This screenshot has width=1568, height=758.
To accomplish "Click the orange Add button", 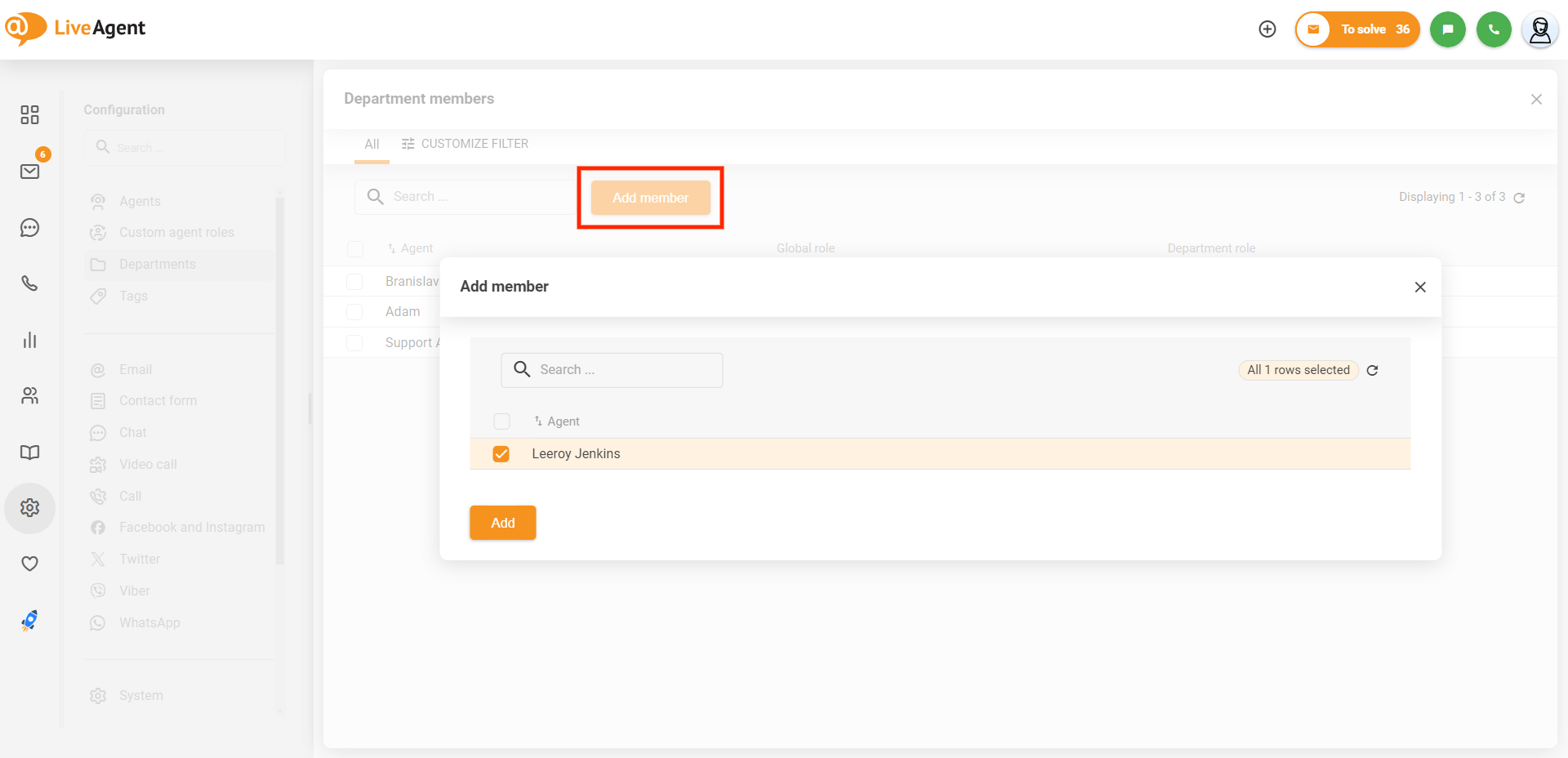I will point(502,523).
